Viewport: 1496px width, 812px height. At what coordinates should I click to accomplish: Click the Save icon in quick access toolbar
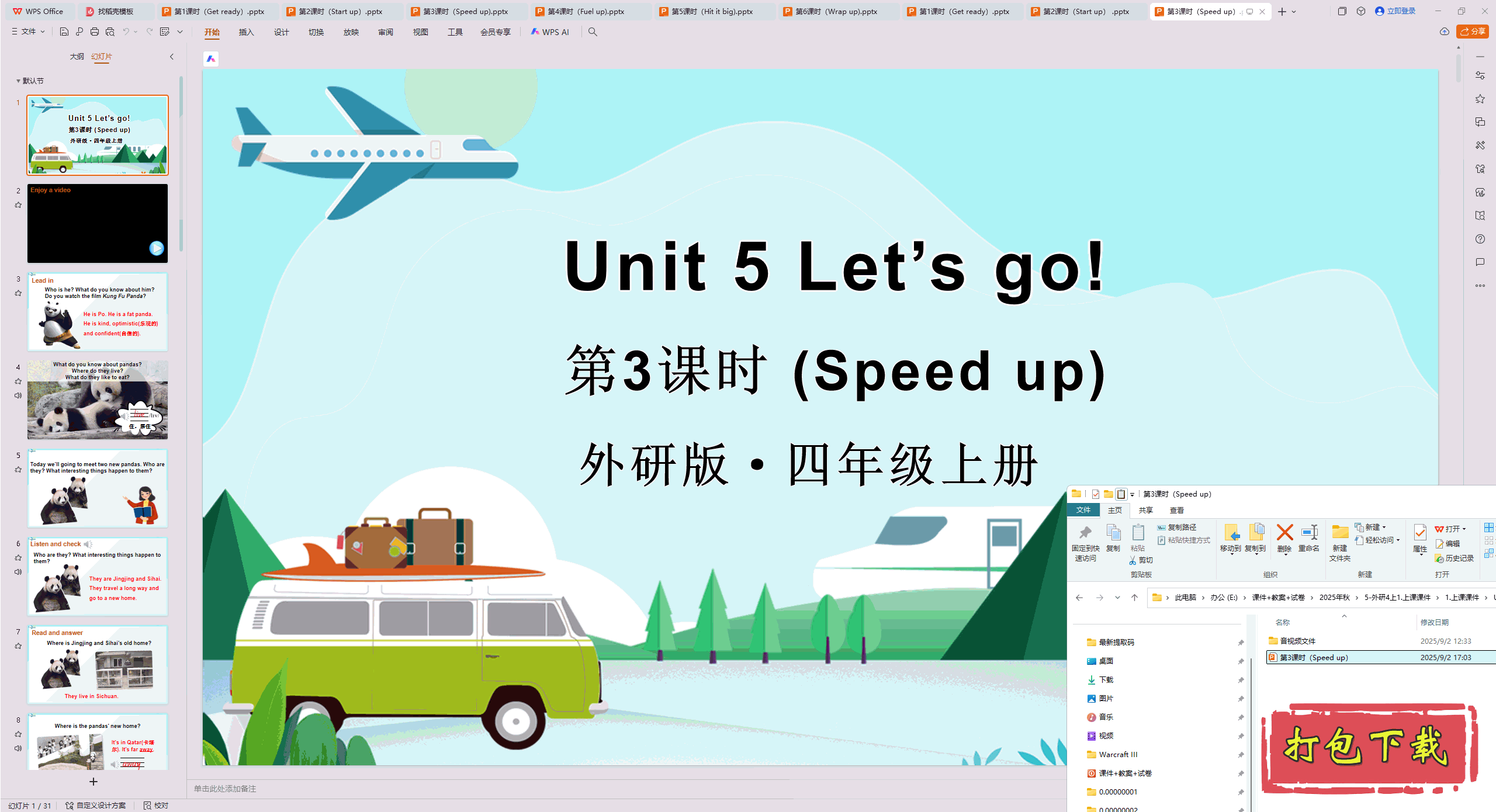(x=64, y=32)
